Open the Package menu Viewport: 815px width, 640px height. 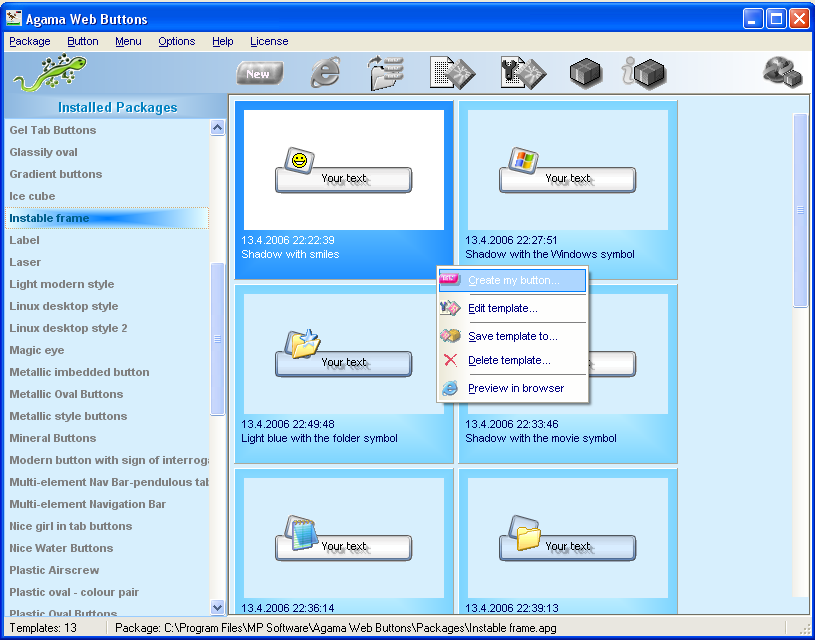point(30,41)
